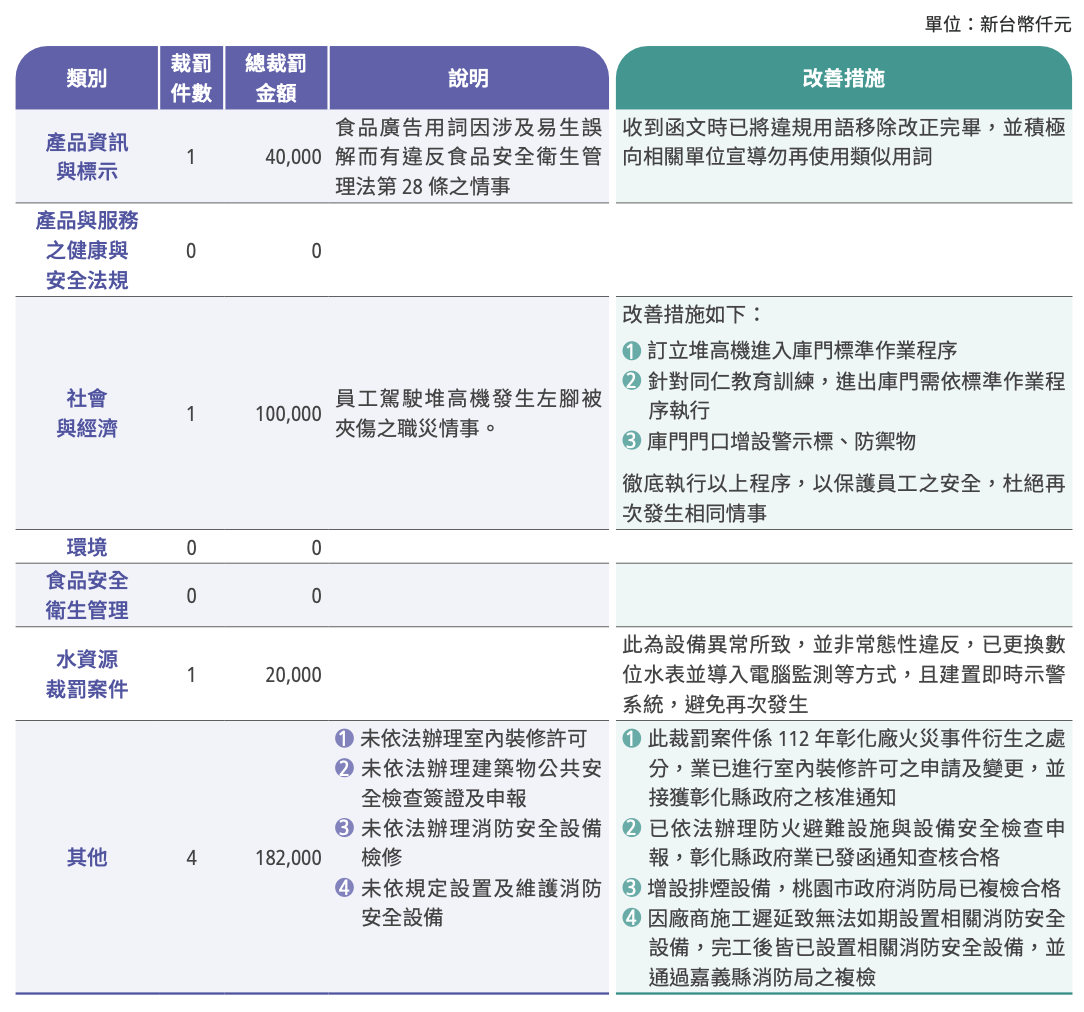Select bullet ❶ before 未依法辦理室內裝修許可
Image resolution: width=1084 pixels, height=1012 pixels.
tap(344, 739)
